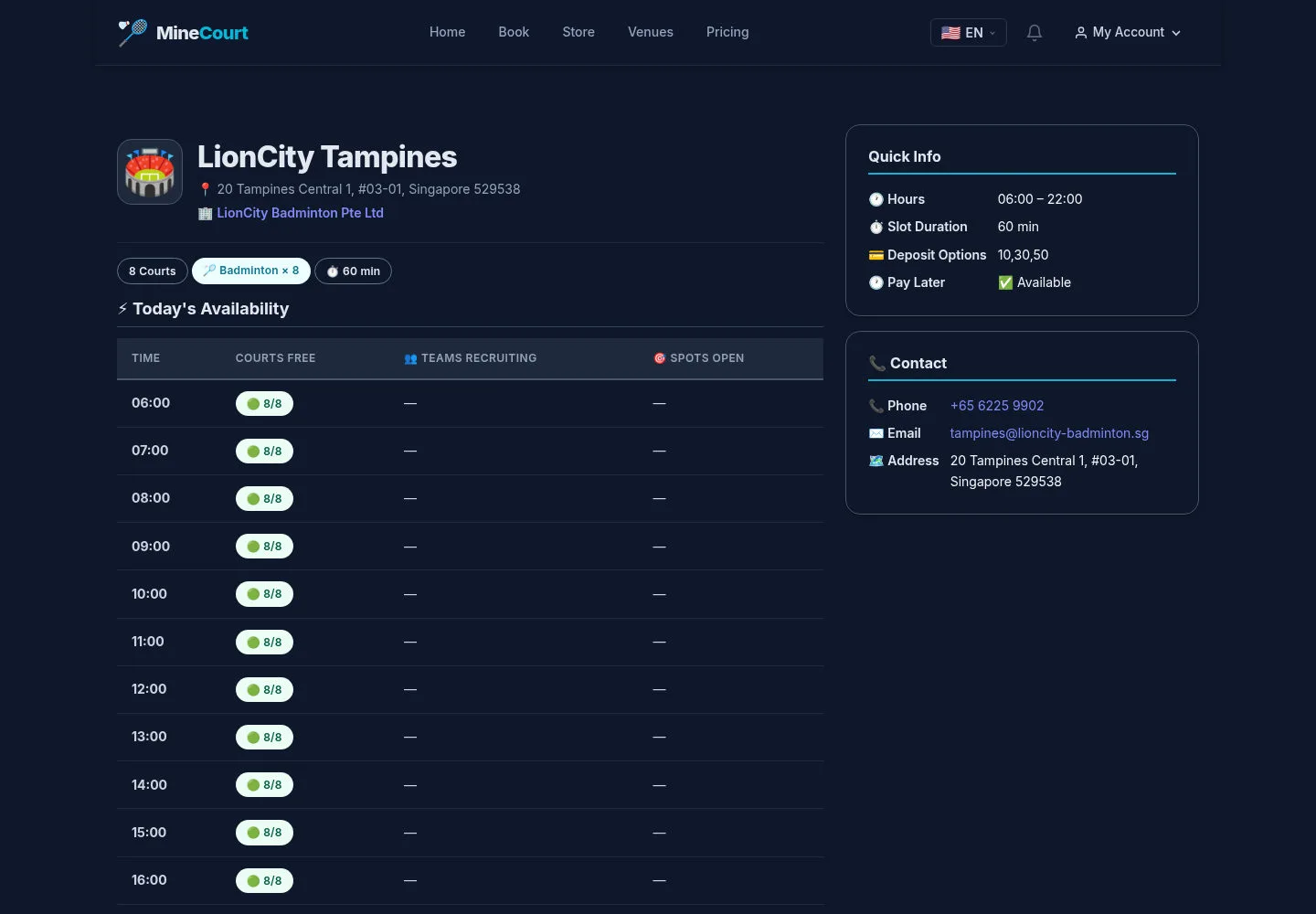
Task: Click the 8/8 badge for 09:00
Action: click(264, 547)
